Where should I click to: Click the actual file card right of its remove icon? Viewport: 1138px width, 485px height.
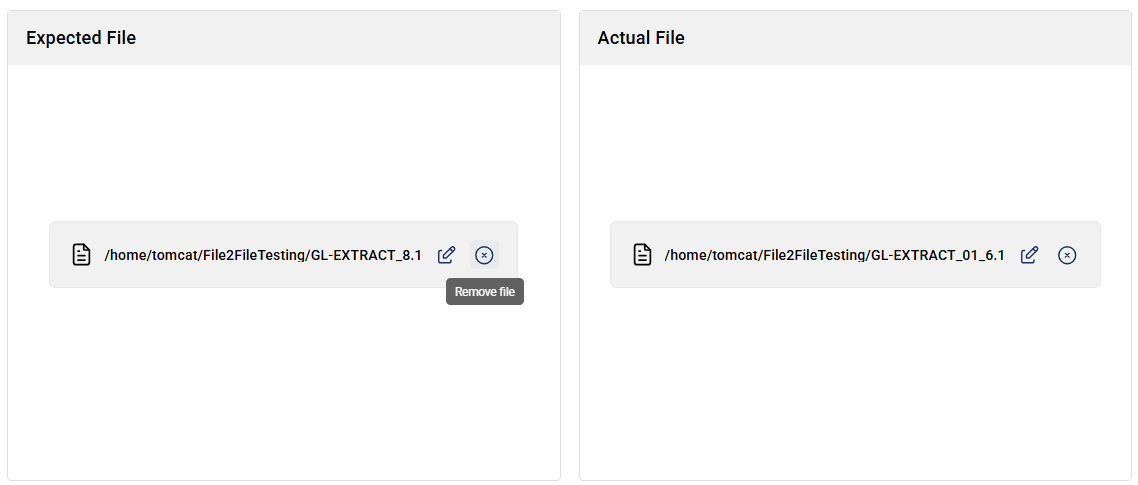(1089, 255)
